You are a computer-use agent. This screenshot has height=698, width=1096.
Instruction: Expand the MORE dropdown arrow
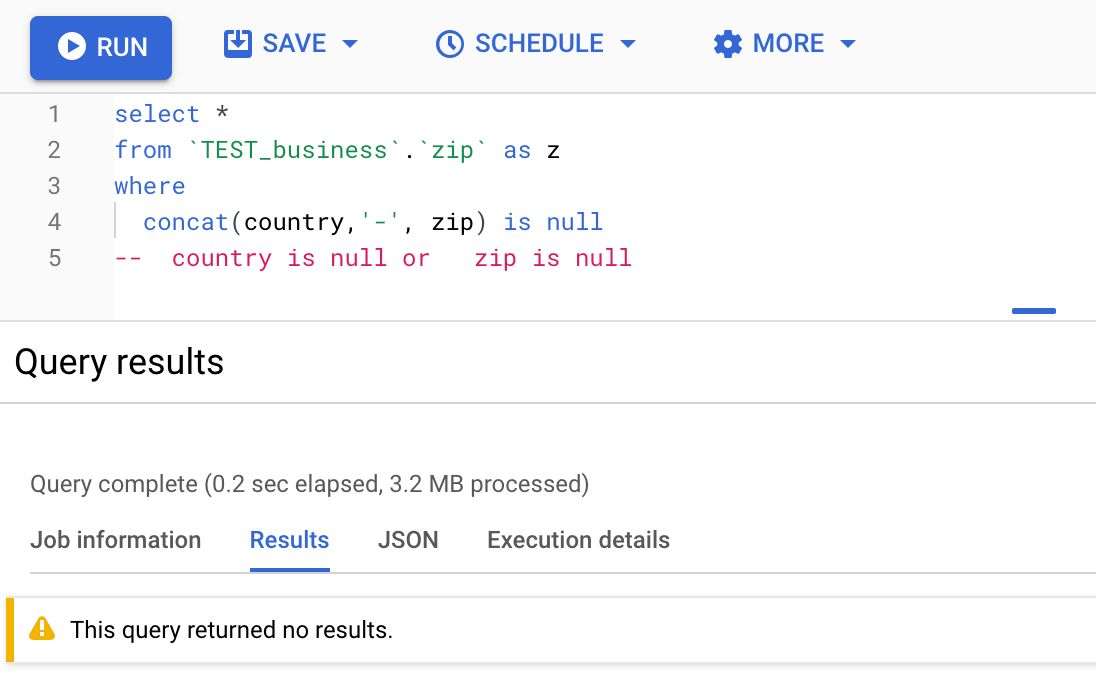(848, 44)
